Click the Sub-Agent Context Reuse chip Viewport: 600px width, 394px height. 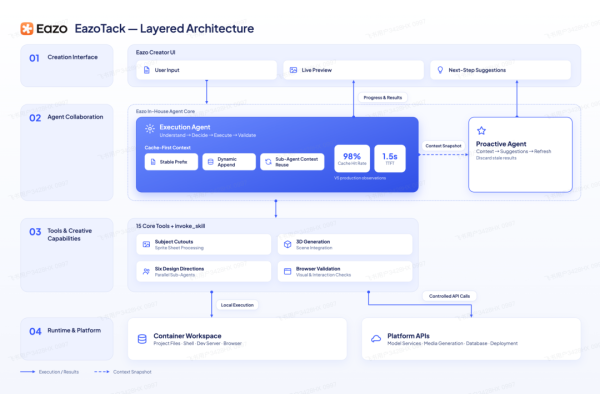[292, 162]
